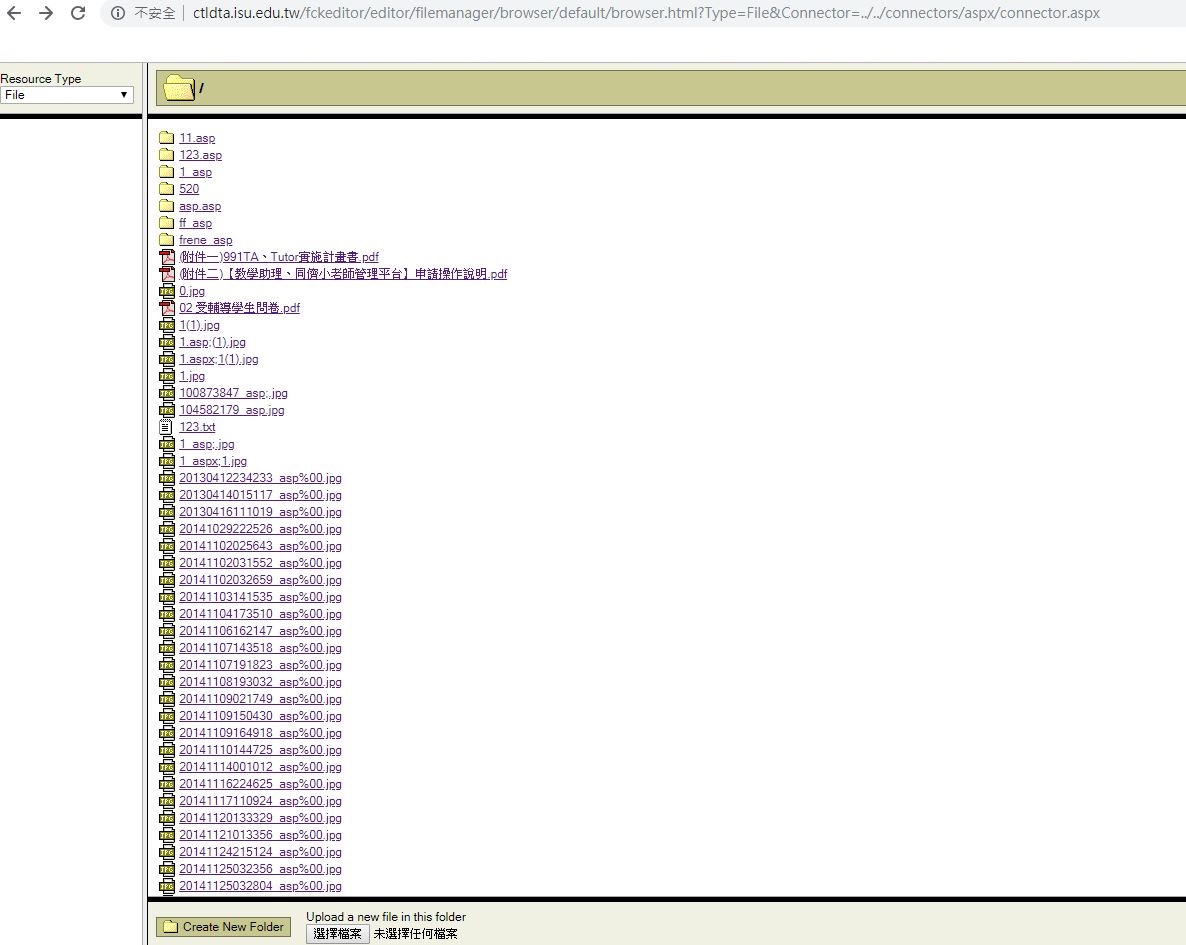Viewport: 1186px width, 945px height.
Task: Click folder icon next to 1_asp
Action: coord(166,172)
